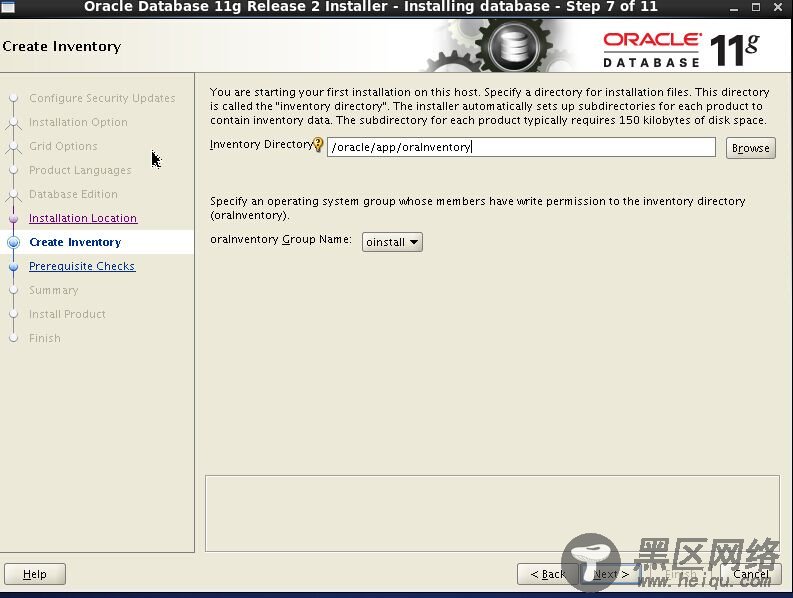This screenshot has width=793, height=598.
Task: Go back with the Back button
Action: [548, 574]
